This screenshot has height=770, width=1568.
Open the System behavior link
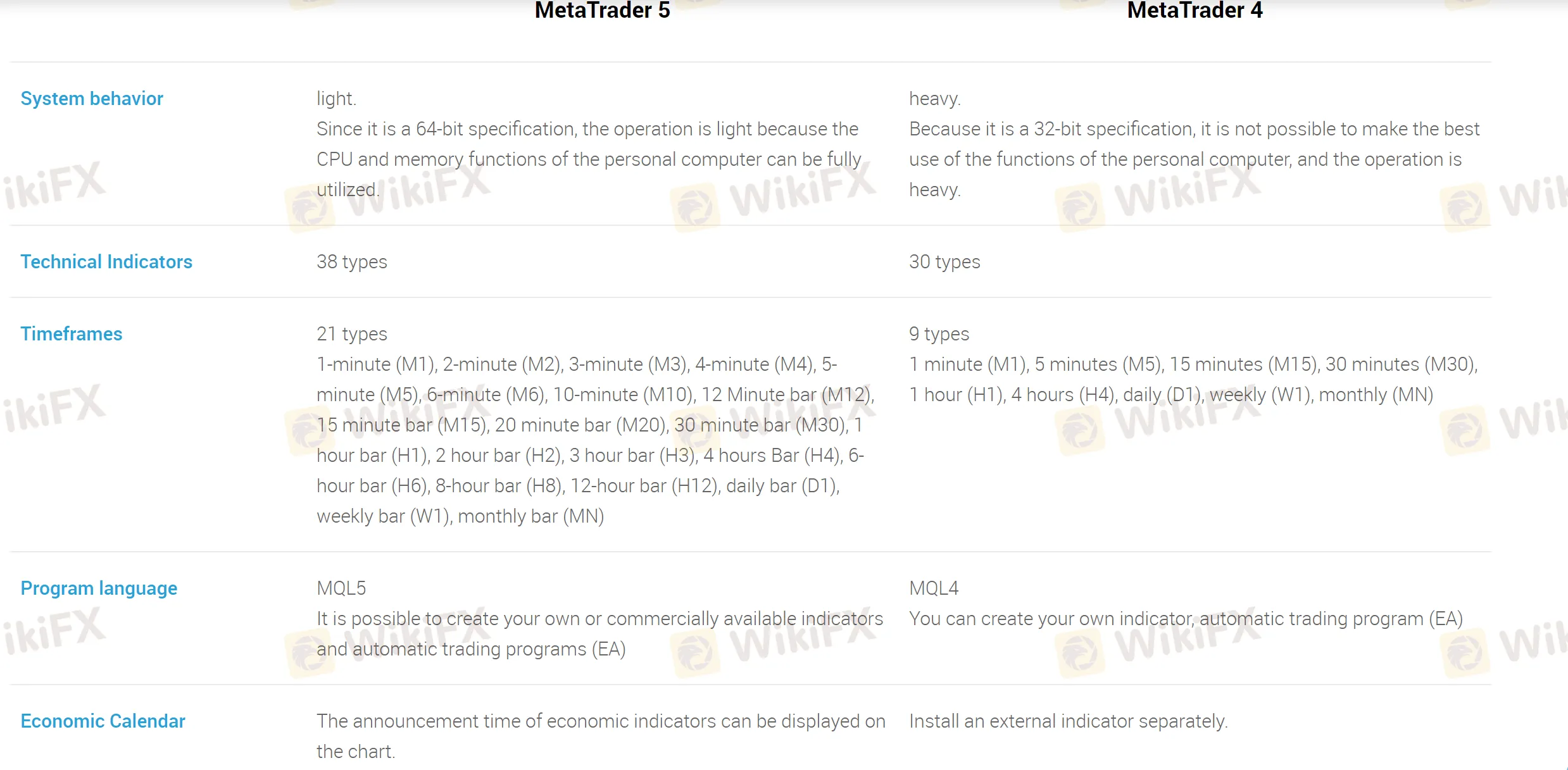tap(92, 98)
